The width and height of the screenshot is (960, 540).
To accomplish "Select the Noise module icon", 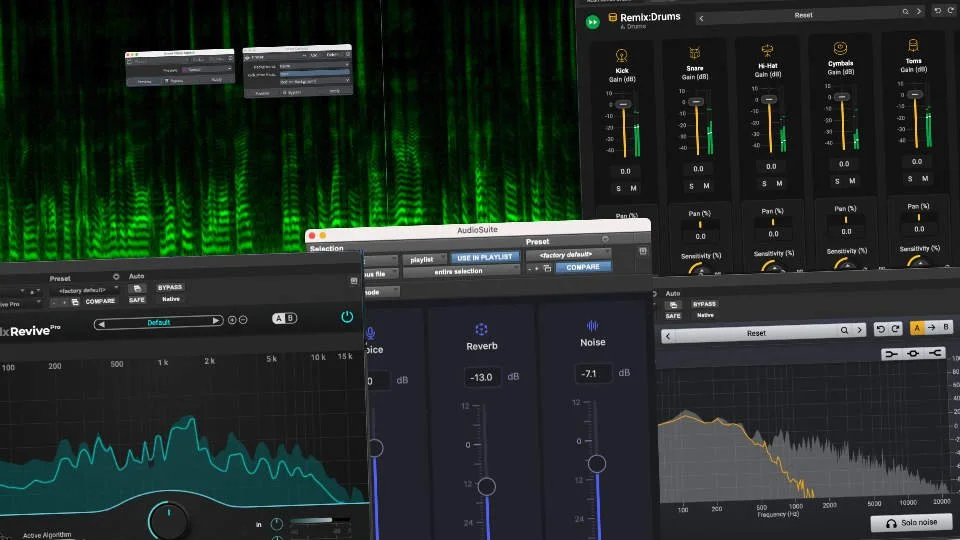I will point(592,326).
